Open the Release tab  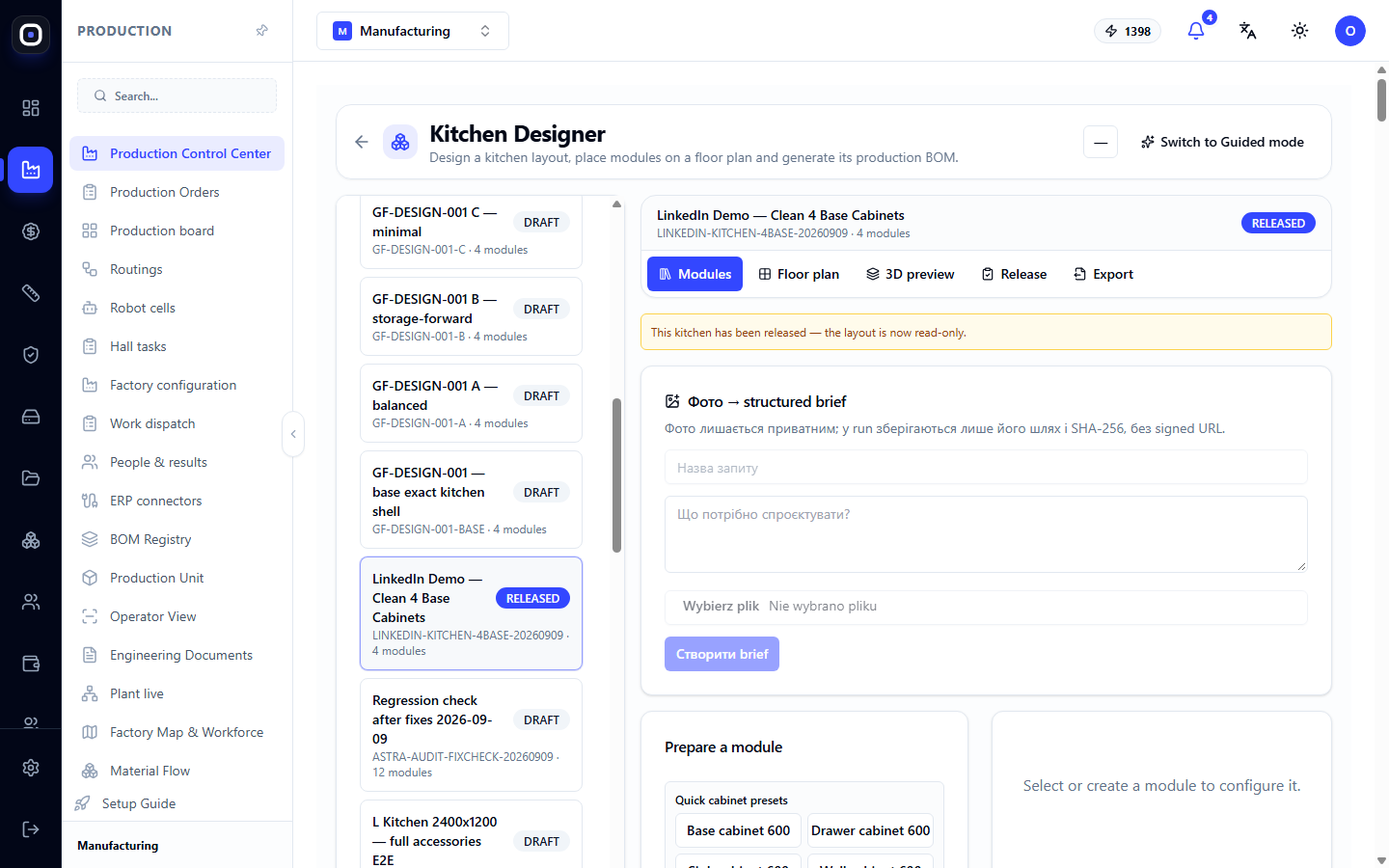[x=1014, y=274]
